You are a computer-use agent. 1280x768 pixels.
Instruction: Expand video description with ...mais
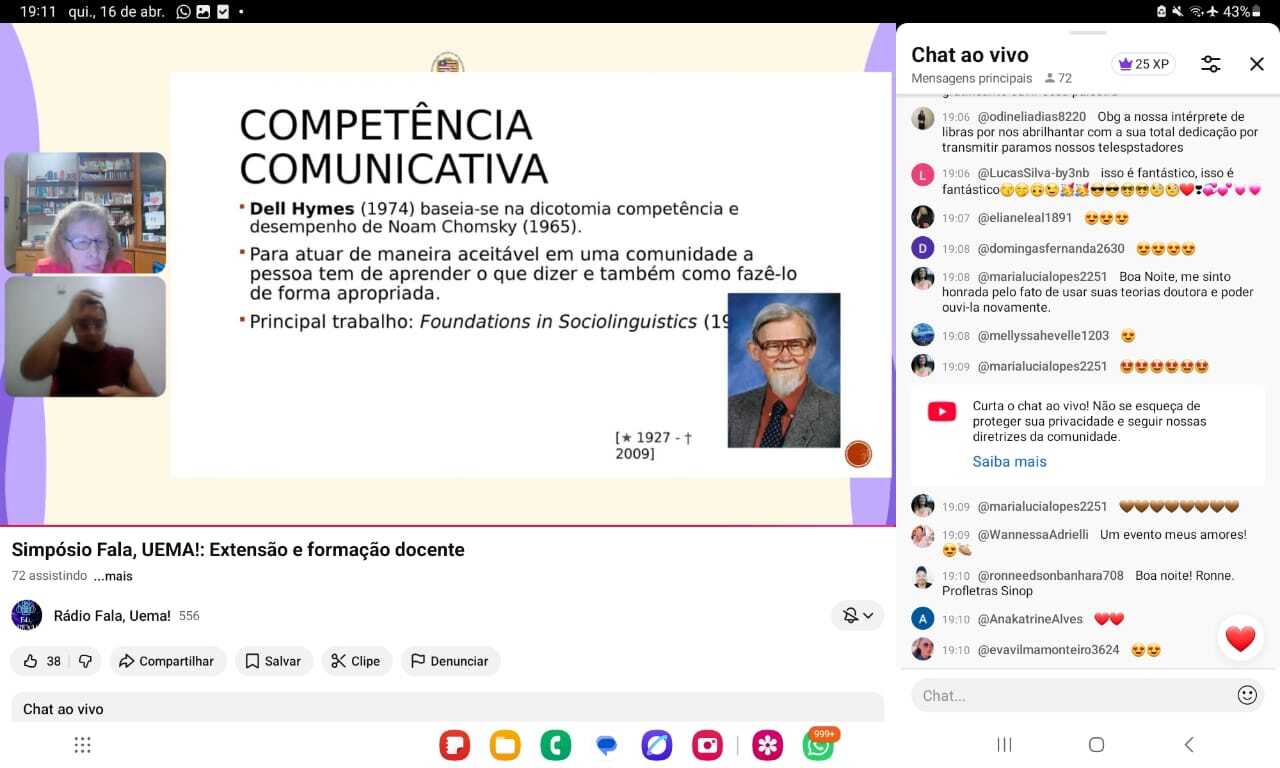[x=113, y=576]
